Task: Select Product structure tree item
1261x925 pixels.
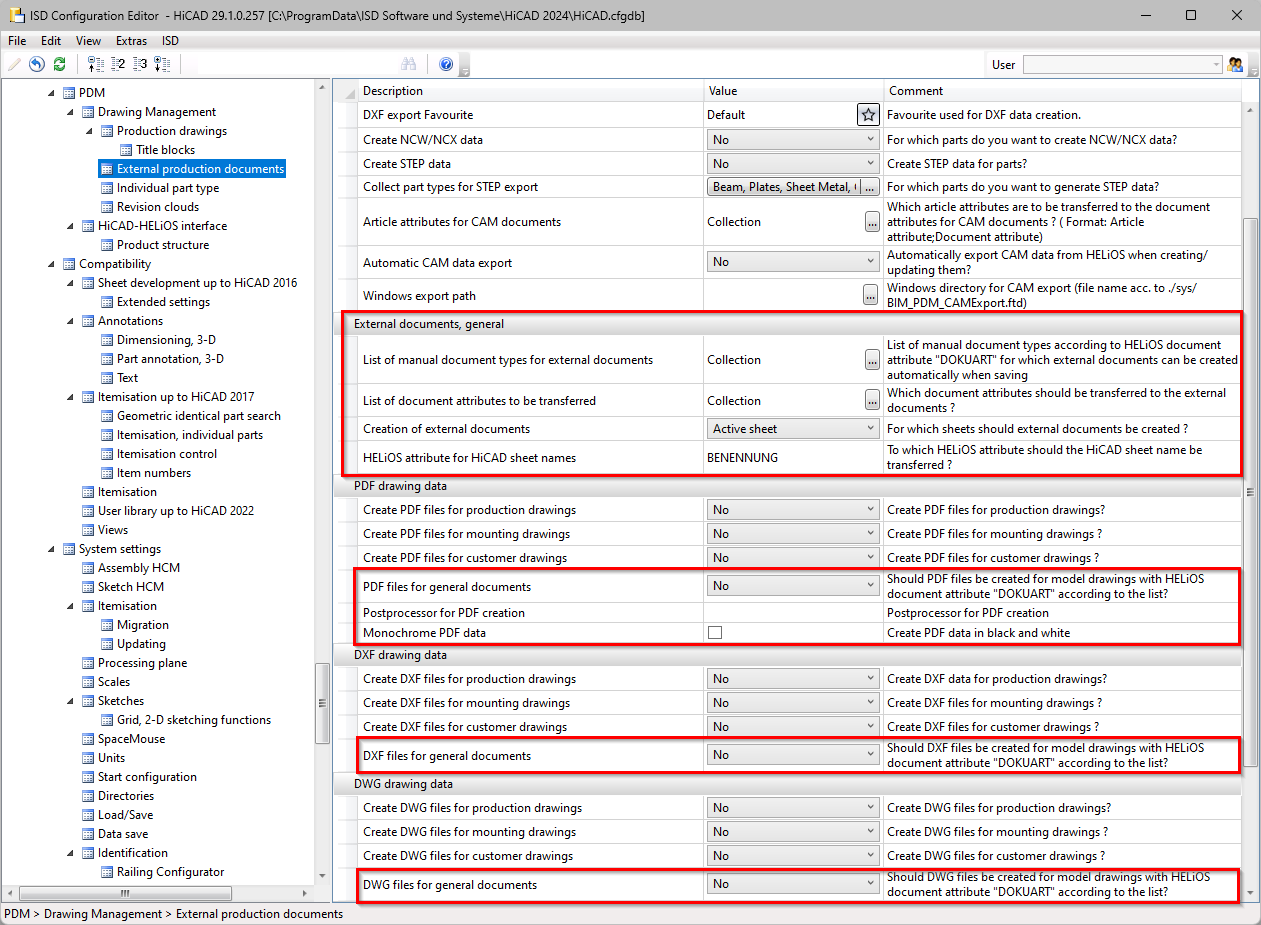Action: pos(162,245)
